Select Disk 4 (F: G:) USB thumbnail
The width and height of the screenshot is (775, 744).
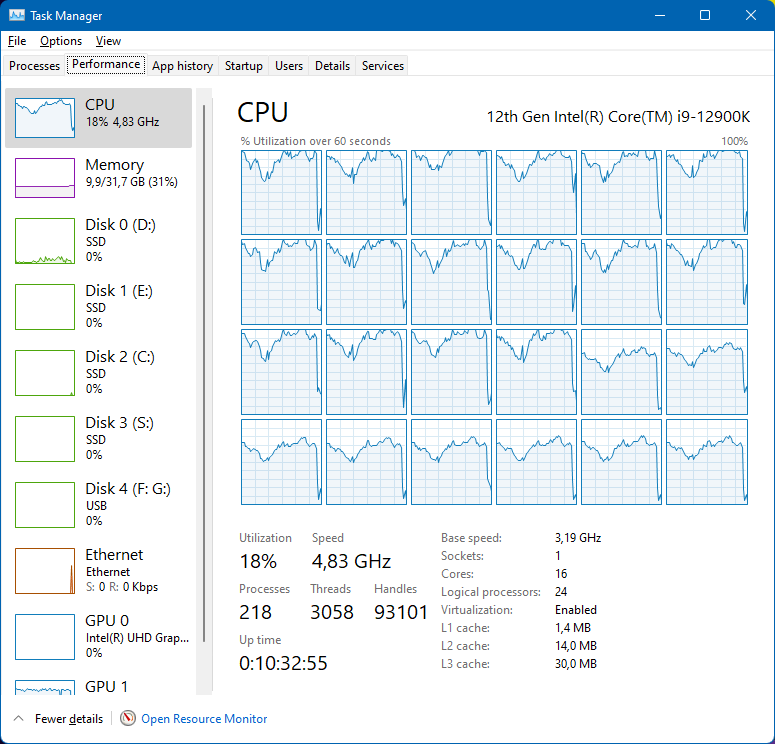tap(45, 505)
